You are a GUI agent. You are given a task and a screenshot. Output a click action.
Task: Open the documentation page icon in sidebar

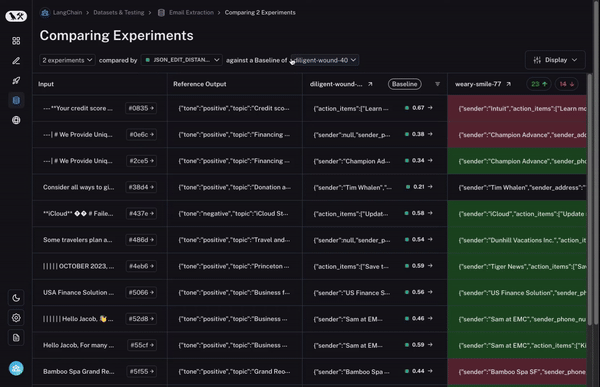(x=16, y=338)
